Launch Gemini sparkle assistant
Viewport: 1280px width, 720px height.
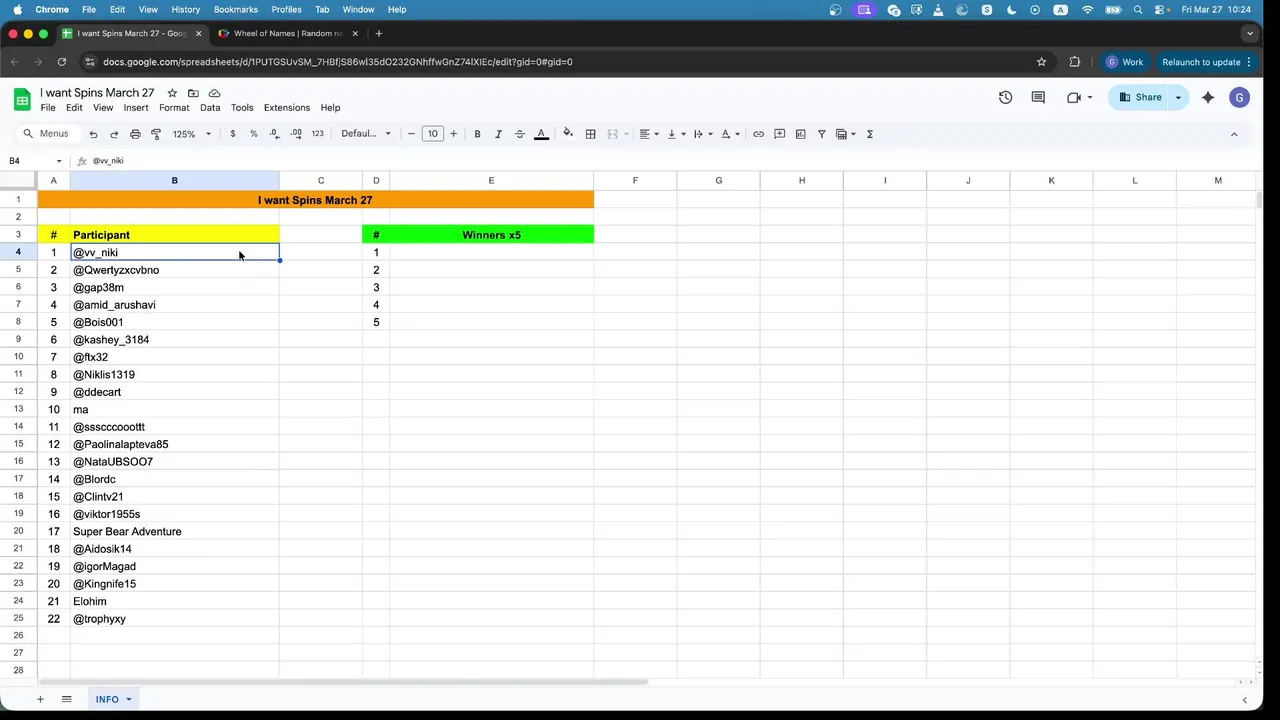click(x=1208, y=97)
